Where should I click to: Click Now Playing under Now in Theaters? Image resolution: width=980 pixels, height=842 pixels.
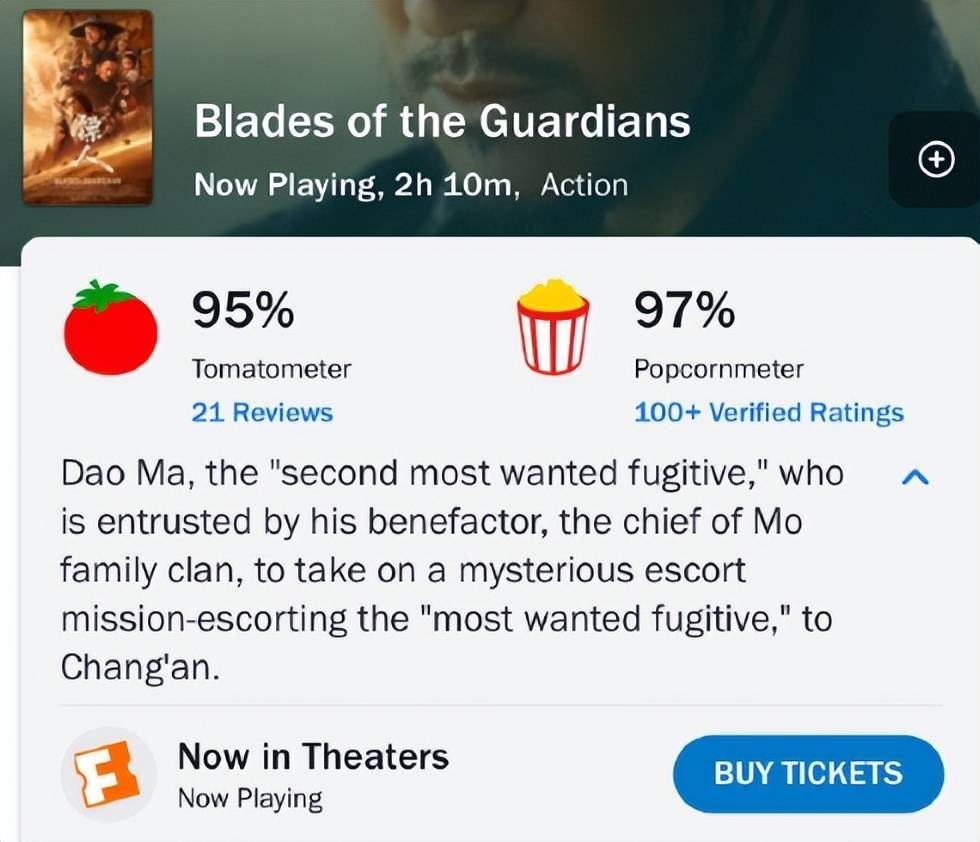(x=250, y=798)
